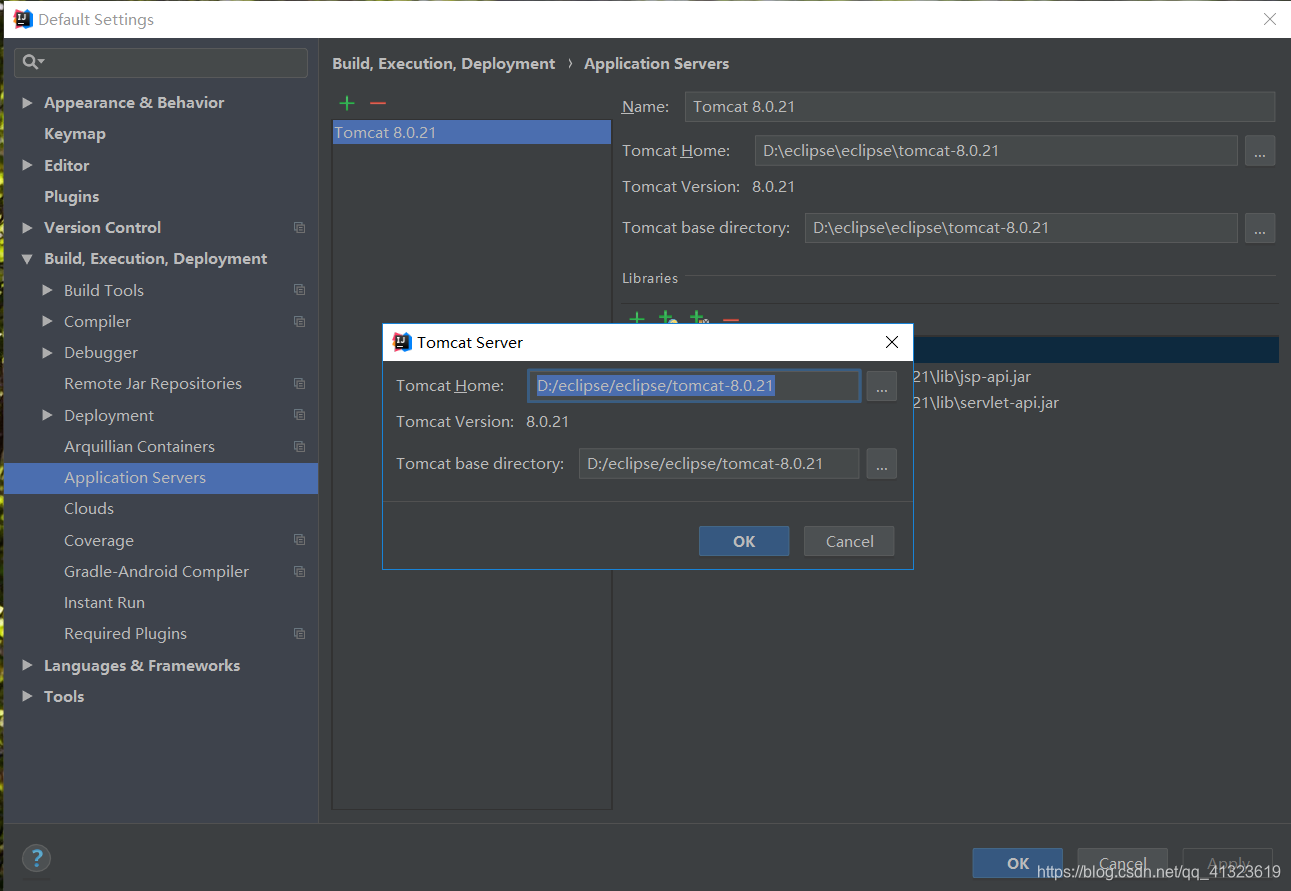Viewport: 1291px width, 891px height.
Task: Select Application Servers in the tree
Action: pos(161,477)
